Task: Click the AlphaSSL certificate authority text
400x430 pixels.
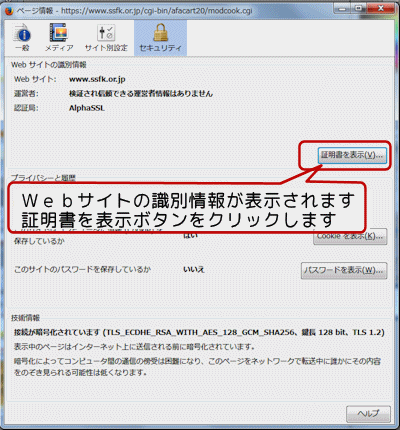Action: click(x=87, y=108)
